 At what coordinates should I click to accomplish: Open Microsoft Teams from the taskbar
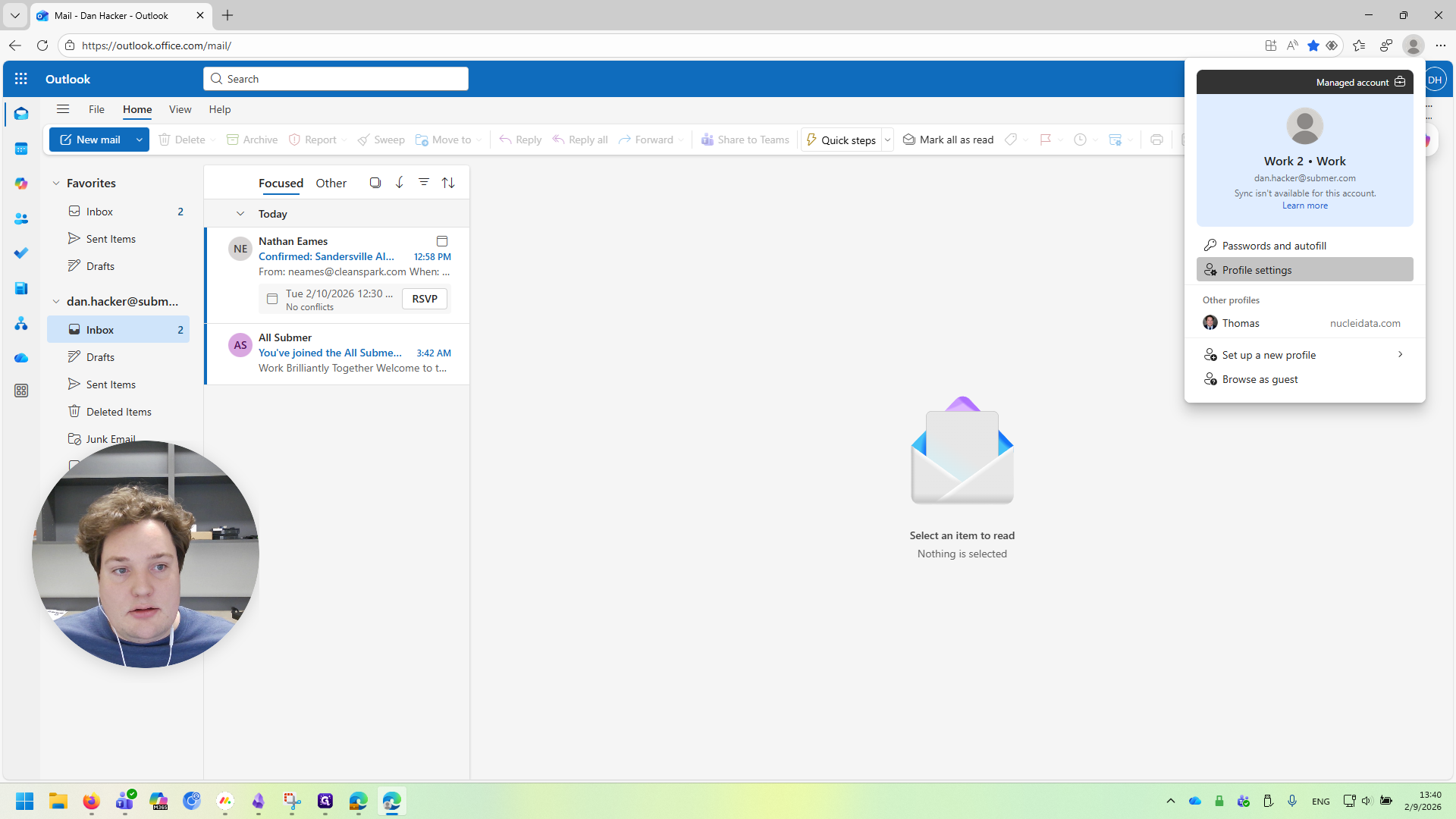[125, 801]
